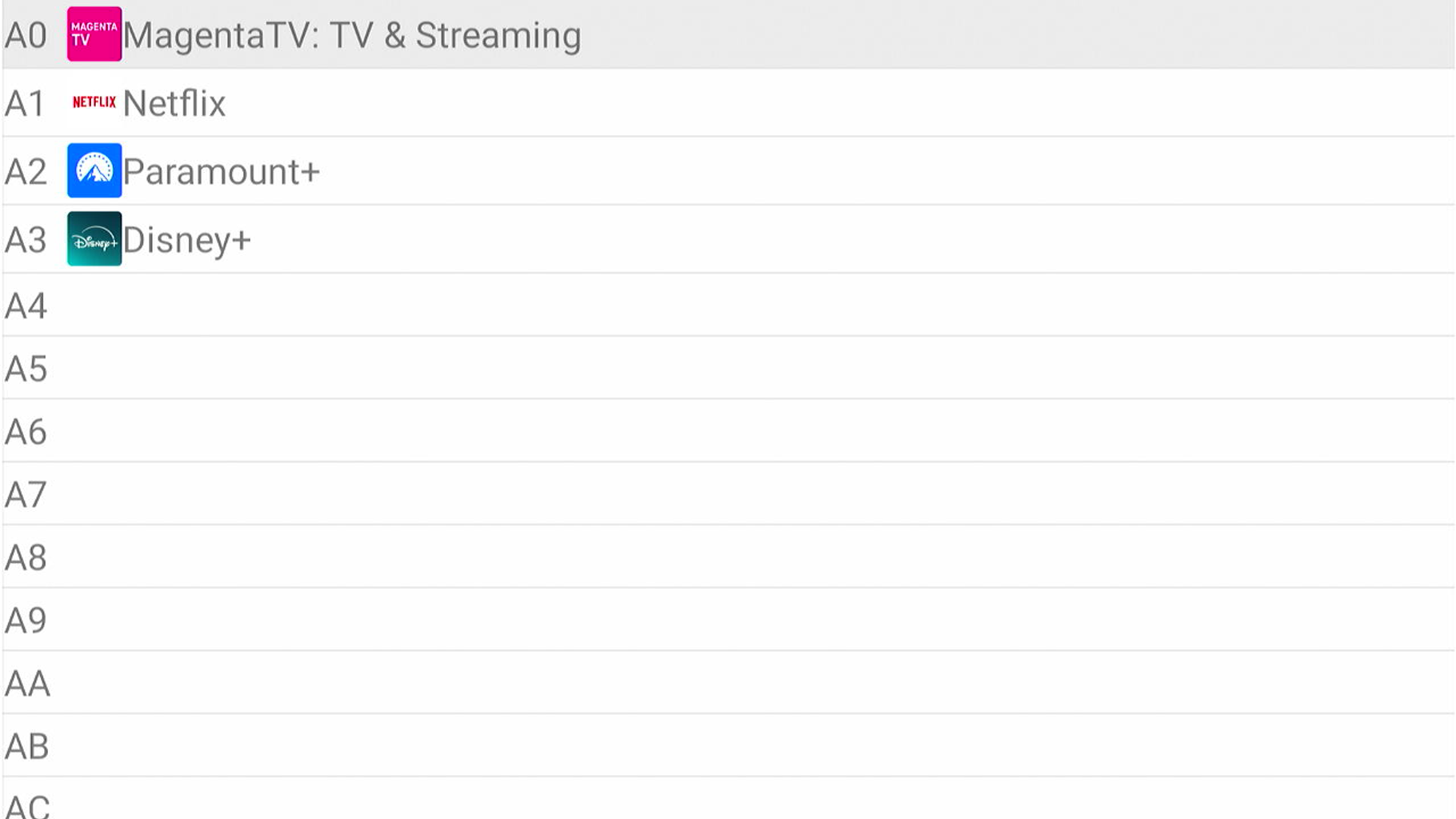The width and height of the screenshot is (1456, 819).
Task: Select the Disney+ text entry
Action: (187, 241)
